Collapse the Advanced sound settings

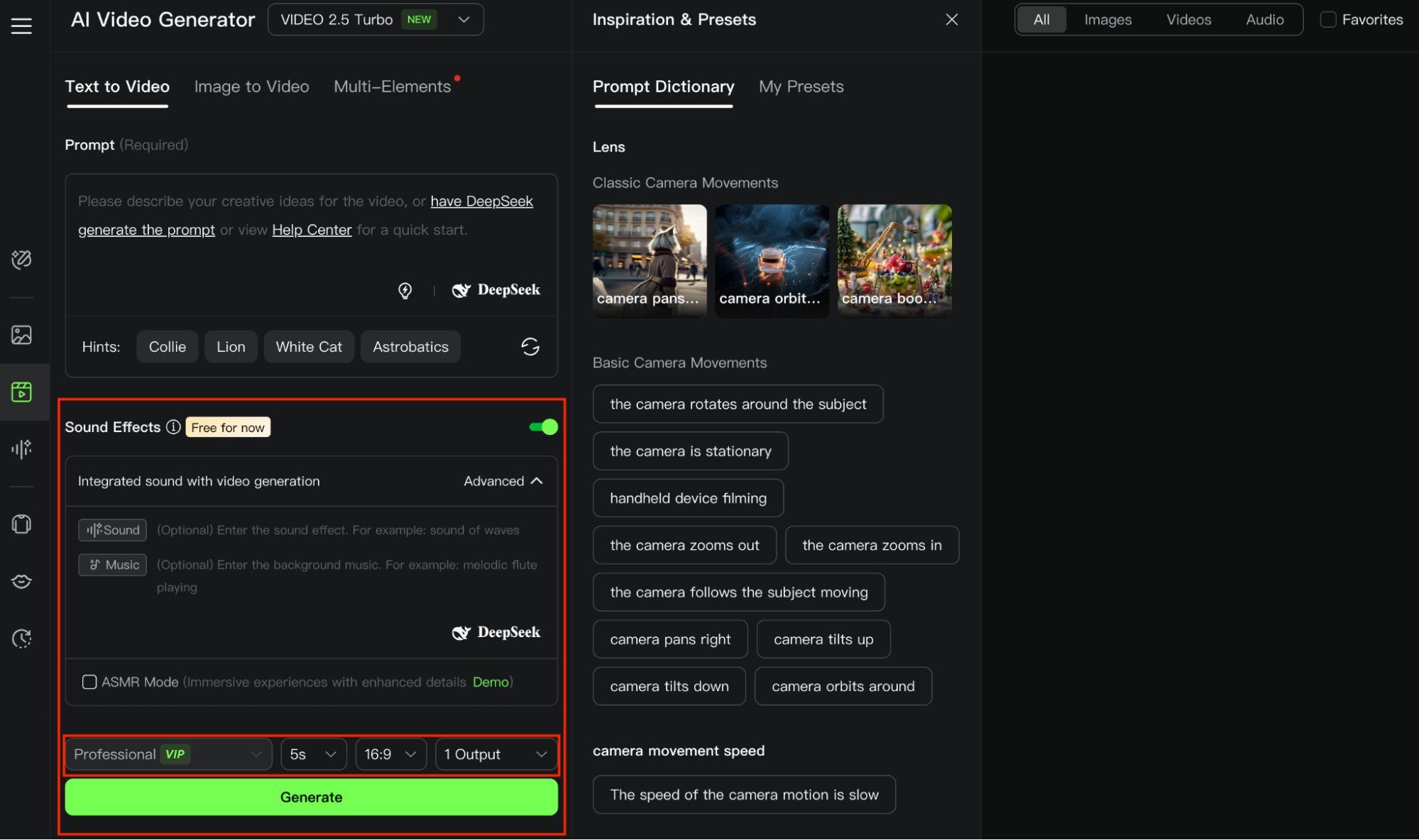(503, 481)
